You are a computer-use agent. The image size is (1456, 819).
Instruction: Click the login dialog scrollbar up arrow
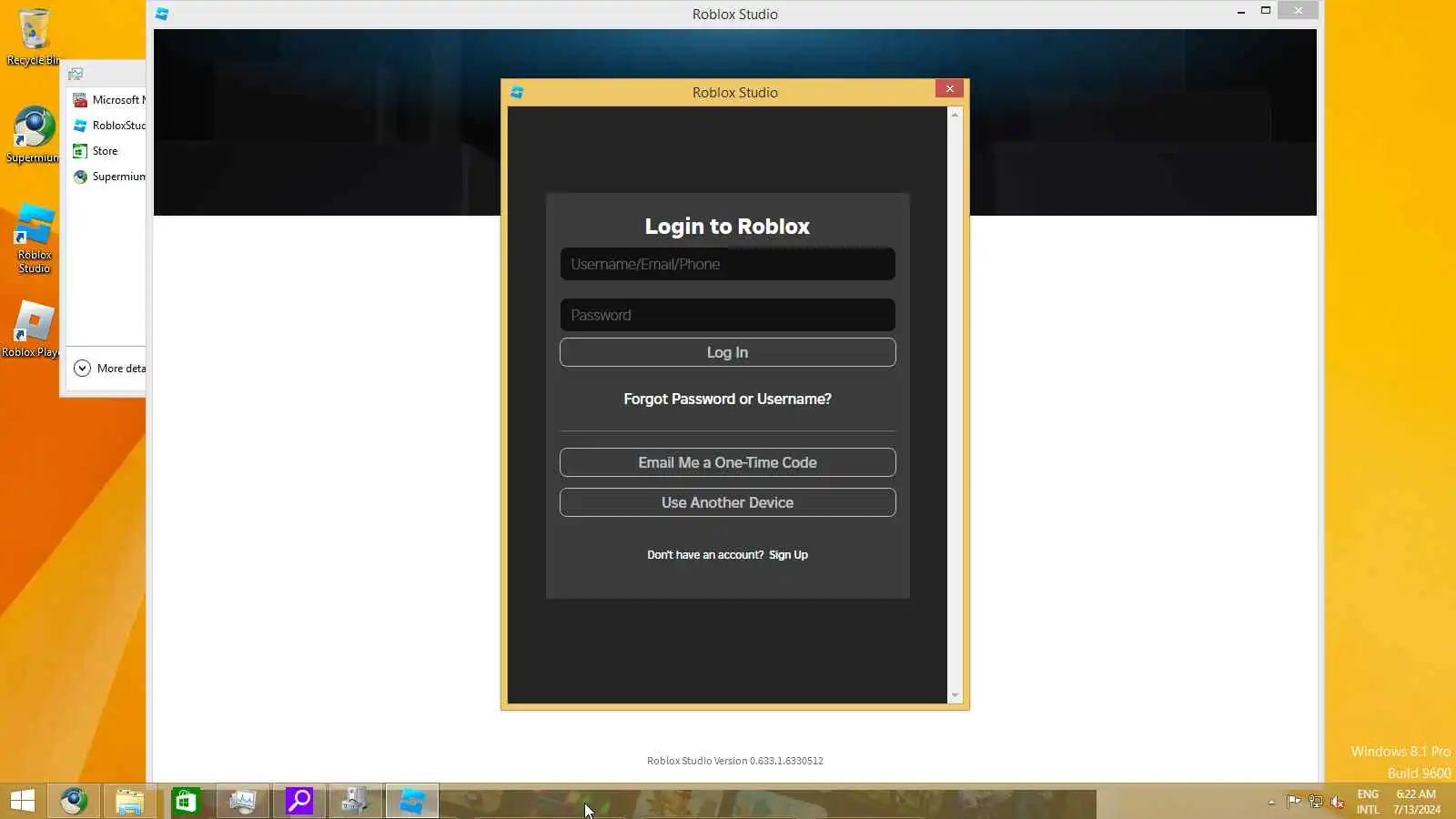pyautogui.click(x=955, y=115)
